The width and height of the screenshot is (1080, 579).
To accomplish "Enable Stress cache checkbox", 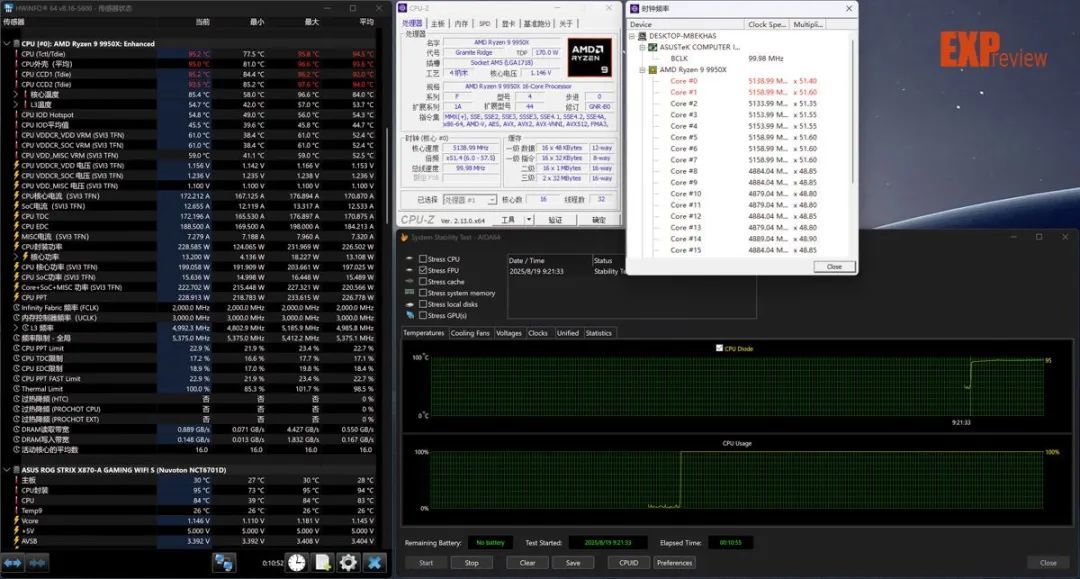I will (423, 282).
